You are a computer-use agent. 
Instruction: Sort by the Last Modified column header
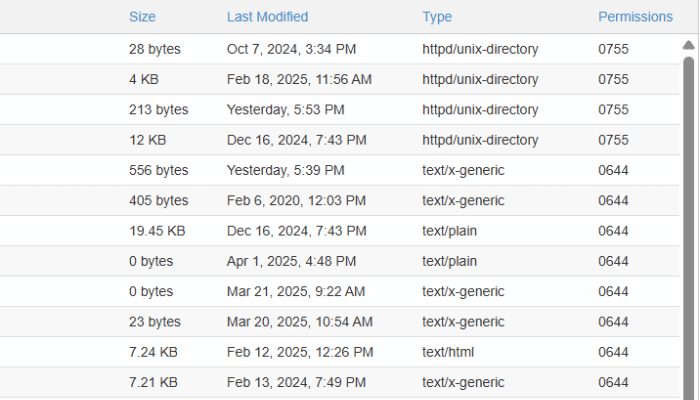point(267,17)
